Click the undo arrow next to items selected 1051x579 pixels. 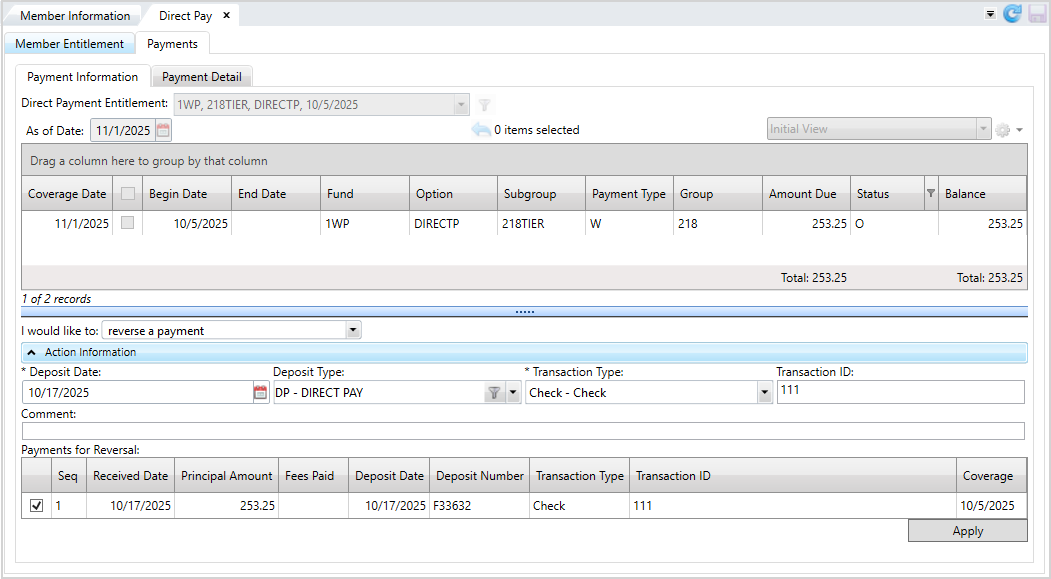481,130
